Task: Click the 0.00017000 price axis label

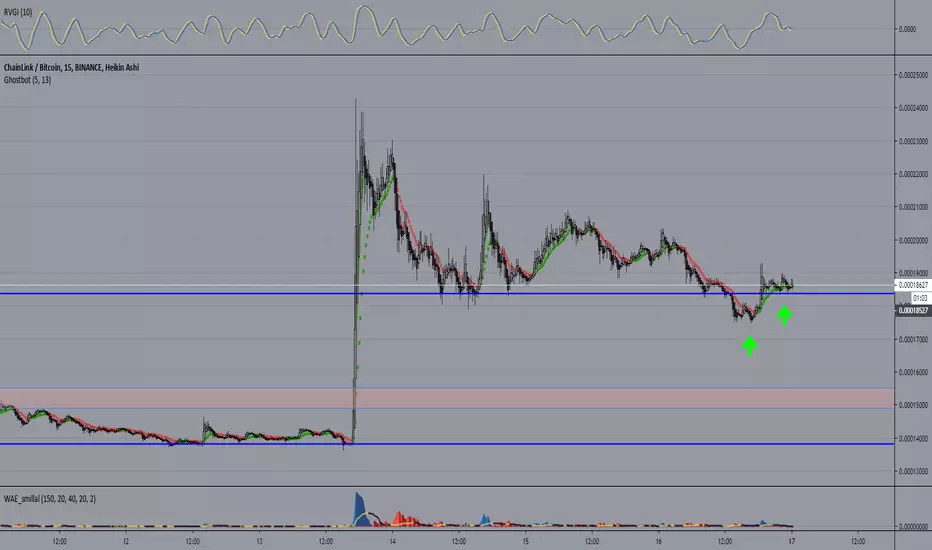Action: coord(913,340)
